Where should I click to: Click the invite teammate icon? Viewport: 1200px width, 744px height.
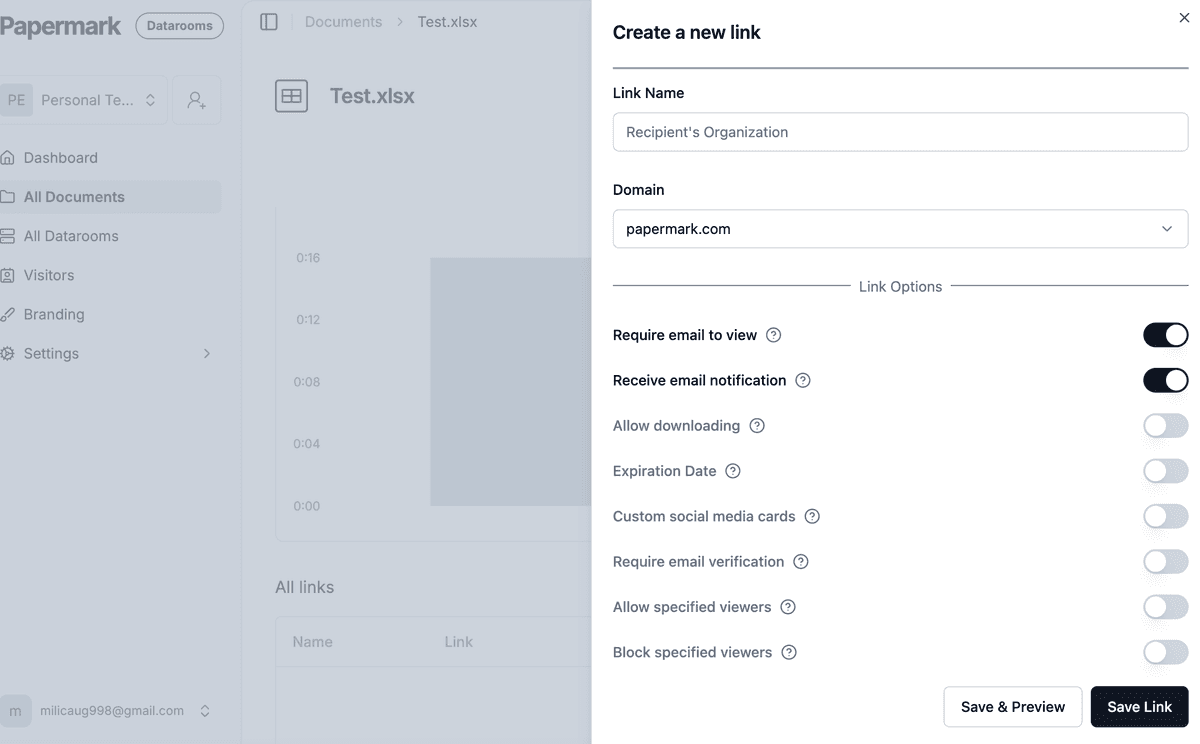[x=196, y=100]
